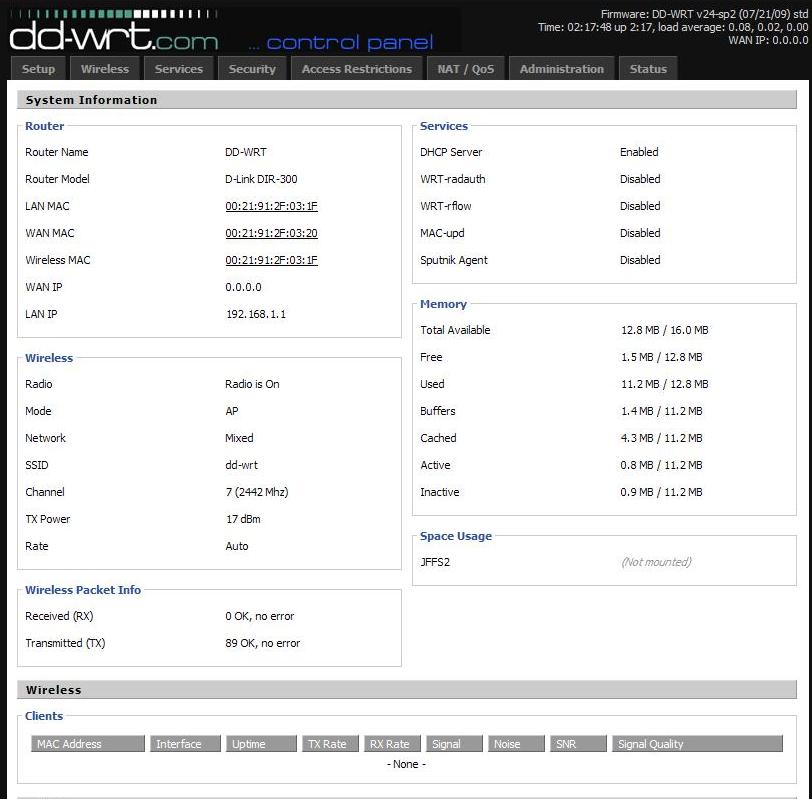
Task: Click the Wireless MAC address link
Action: coord(271,260)
